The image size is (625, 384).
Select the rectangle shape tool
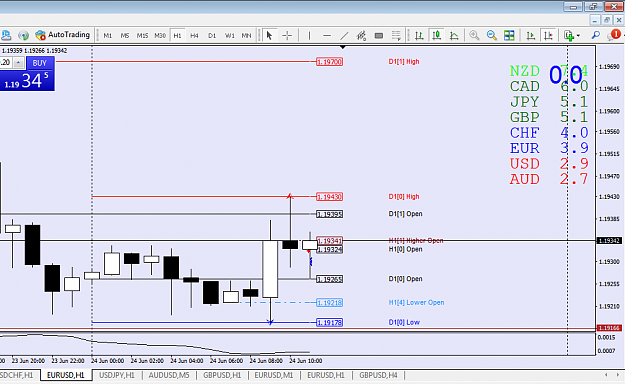379,35
